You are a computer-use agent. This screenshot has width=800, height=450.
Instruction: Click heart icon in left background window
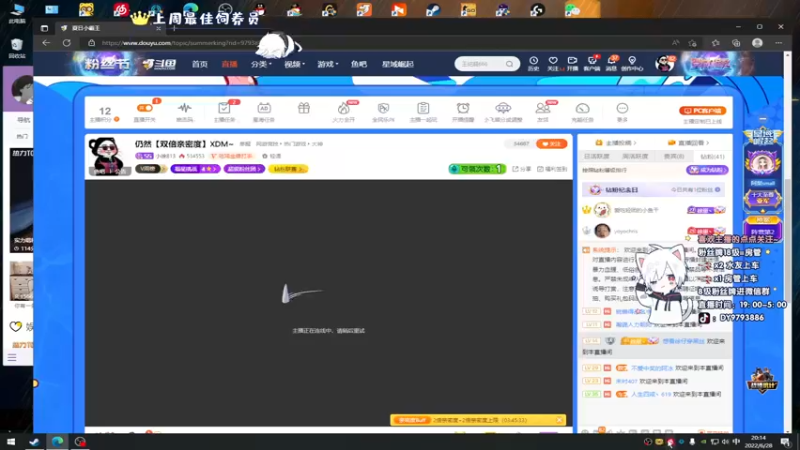pyautogui.click(x=16, y=326)
